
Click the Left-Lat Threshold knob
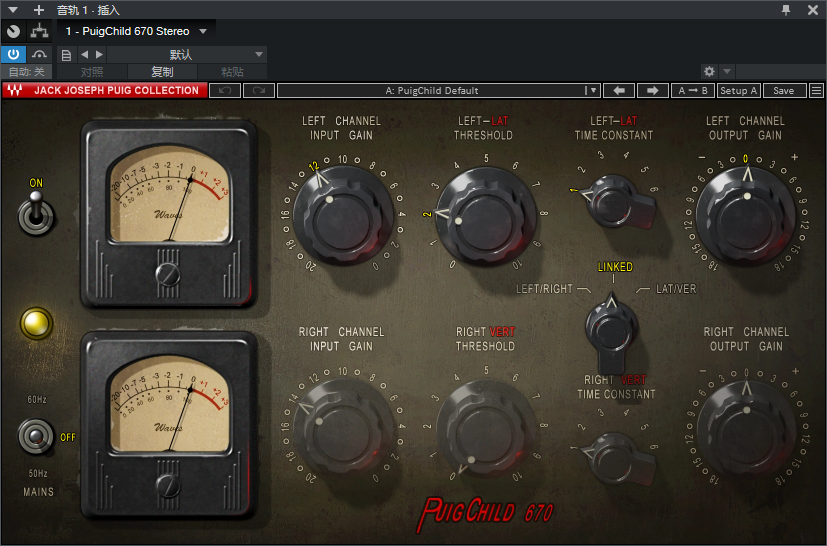tap(486, 216)
